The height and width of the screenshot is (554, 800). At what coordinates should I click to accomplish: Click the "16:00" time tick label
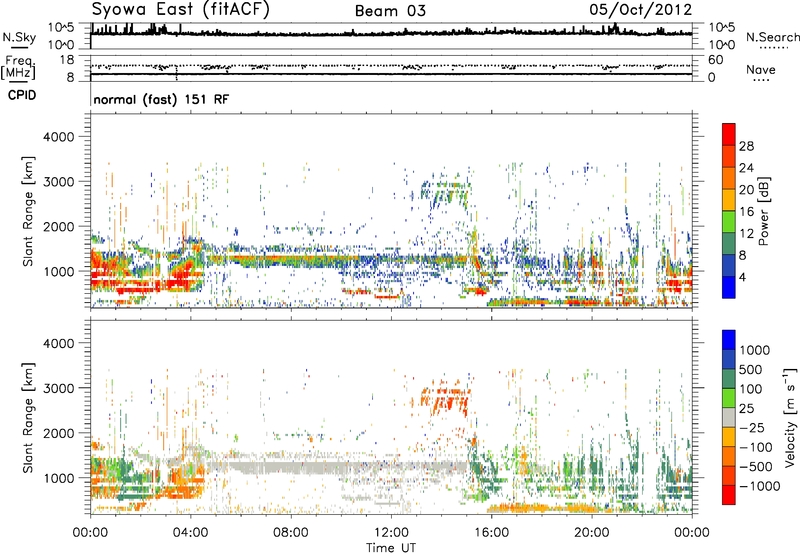point(491,533)
